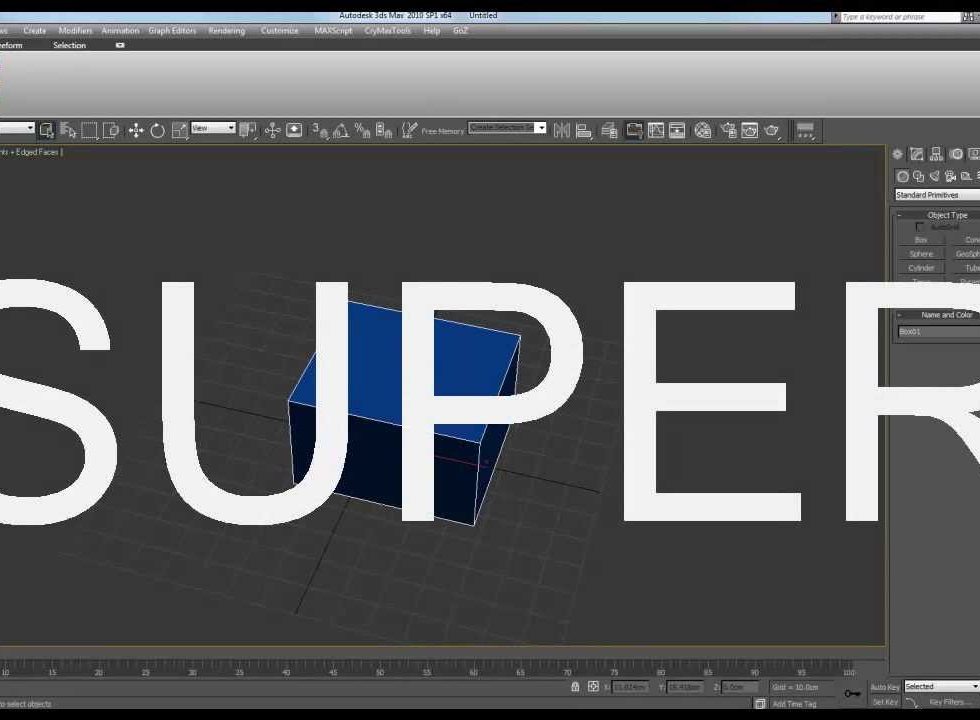Open the Create menu
The width and height of the screenshot is (980, 720).
click(x=34, y=31)
